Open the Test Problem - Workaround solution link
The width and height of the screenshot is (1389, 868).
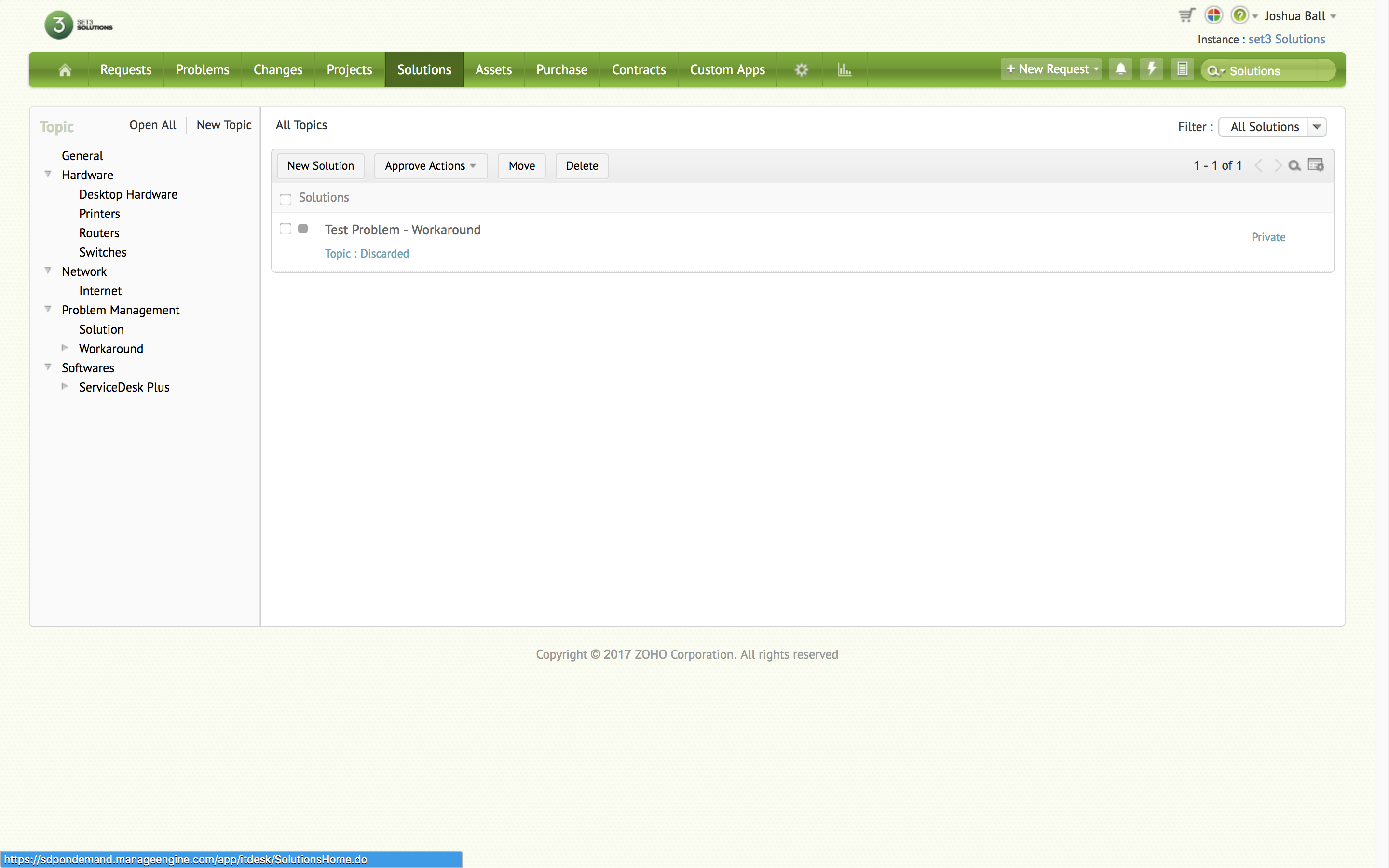(402, 230)
